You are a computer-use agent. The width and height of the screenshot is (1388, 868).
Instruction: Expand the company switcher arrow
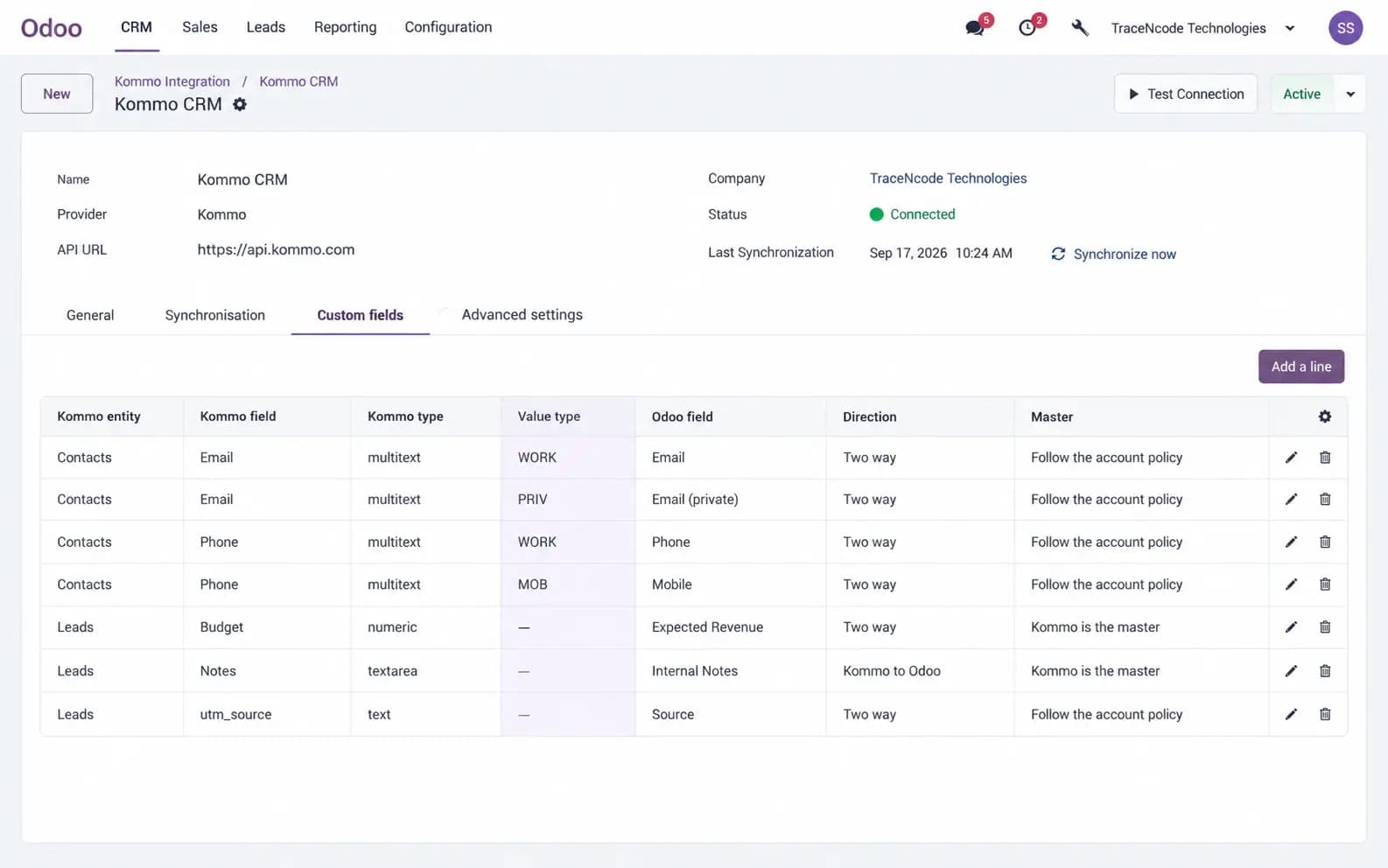(1290, 28)
